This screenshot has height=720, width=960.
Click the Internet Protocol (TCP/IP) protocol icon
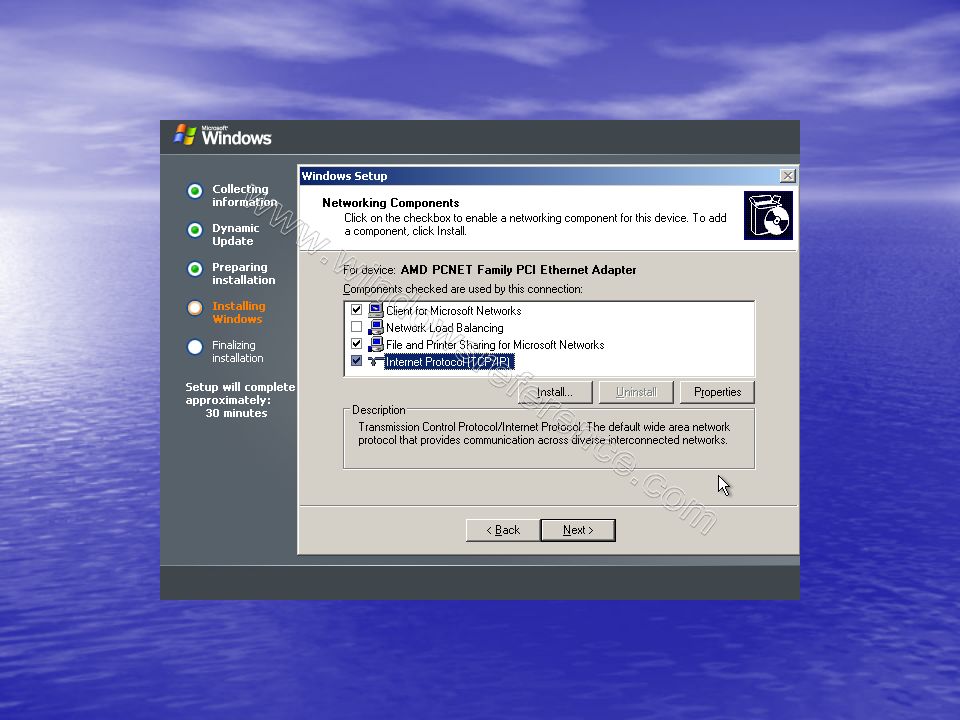tap(376, 362)
